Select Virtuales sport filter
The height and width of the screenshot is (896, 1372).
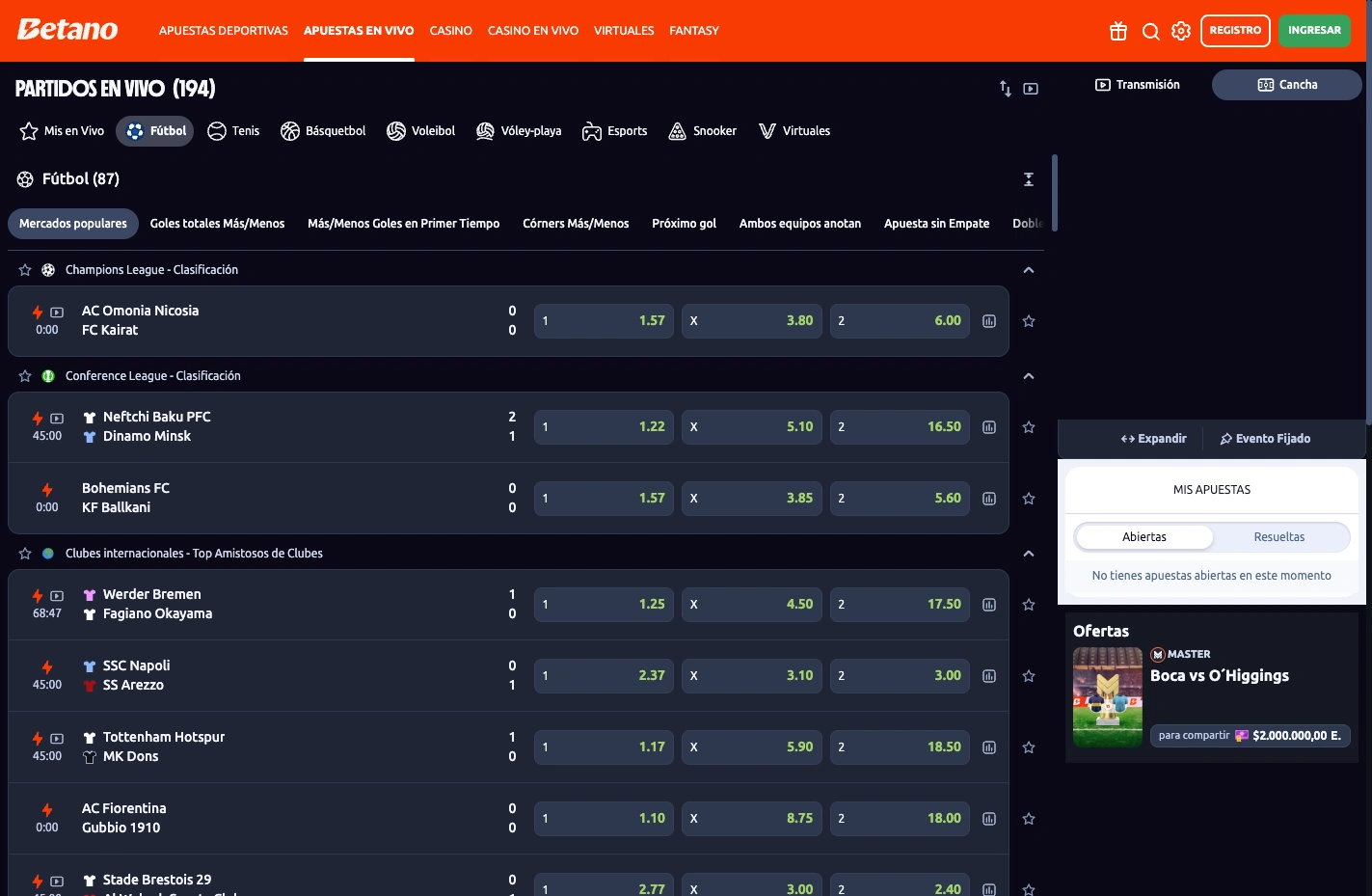pyautogui.click(x=794, y=131)
